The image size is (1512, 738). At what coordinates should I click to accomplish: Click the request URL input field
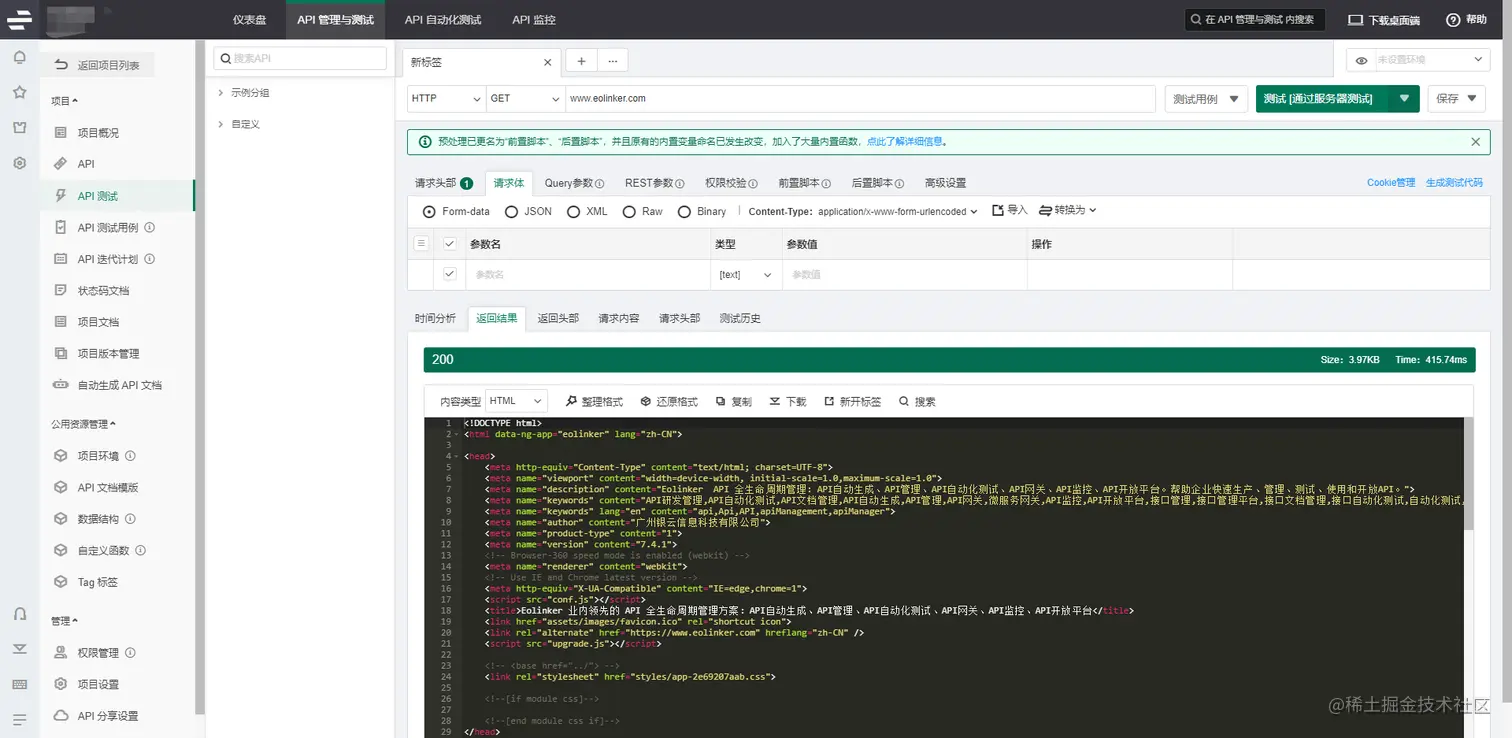click(x=859, y=98)
